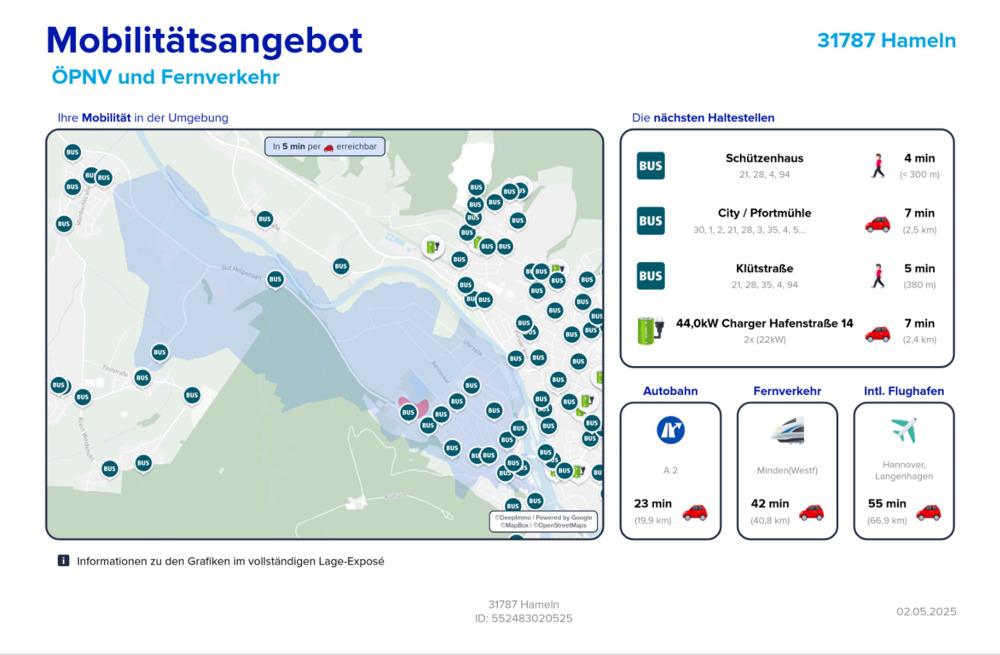1000x655 pixels.
Task: Click the 'In 5 min erreichbar' map badge
Action: pyautogui.click(x=324, y=146)
